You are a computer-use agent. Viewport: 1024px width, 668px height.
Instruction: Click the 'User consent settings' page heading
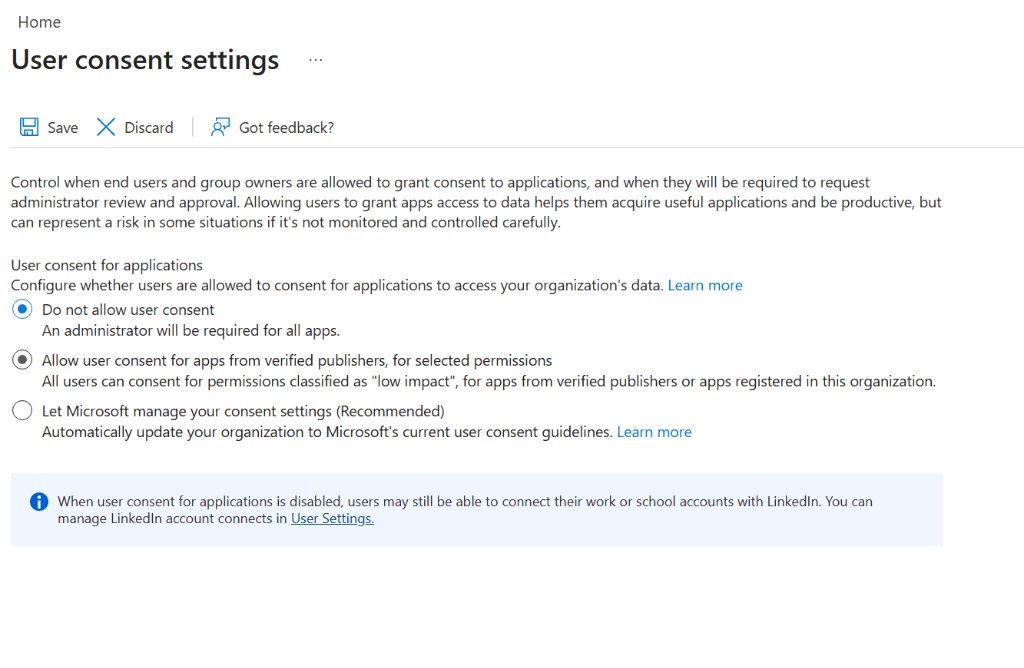click(x=144, y=60)
